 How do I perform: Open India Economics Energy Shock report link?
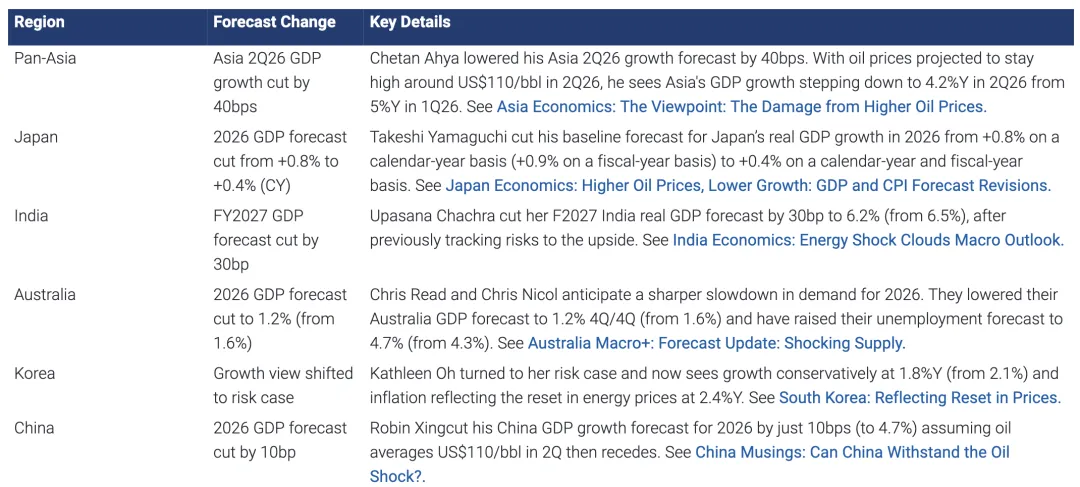click(x=868, y=240)
